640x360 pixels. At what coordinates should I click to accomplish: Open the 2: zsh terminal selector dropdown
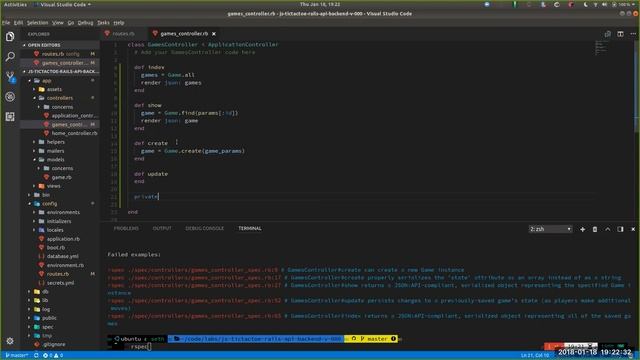click(x=550, y=229)
